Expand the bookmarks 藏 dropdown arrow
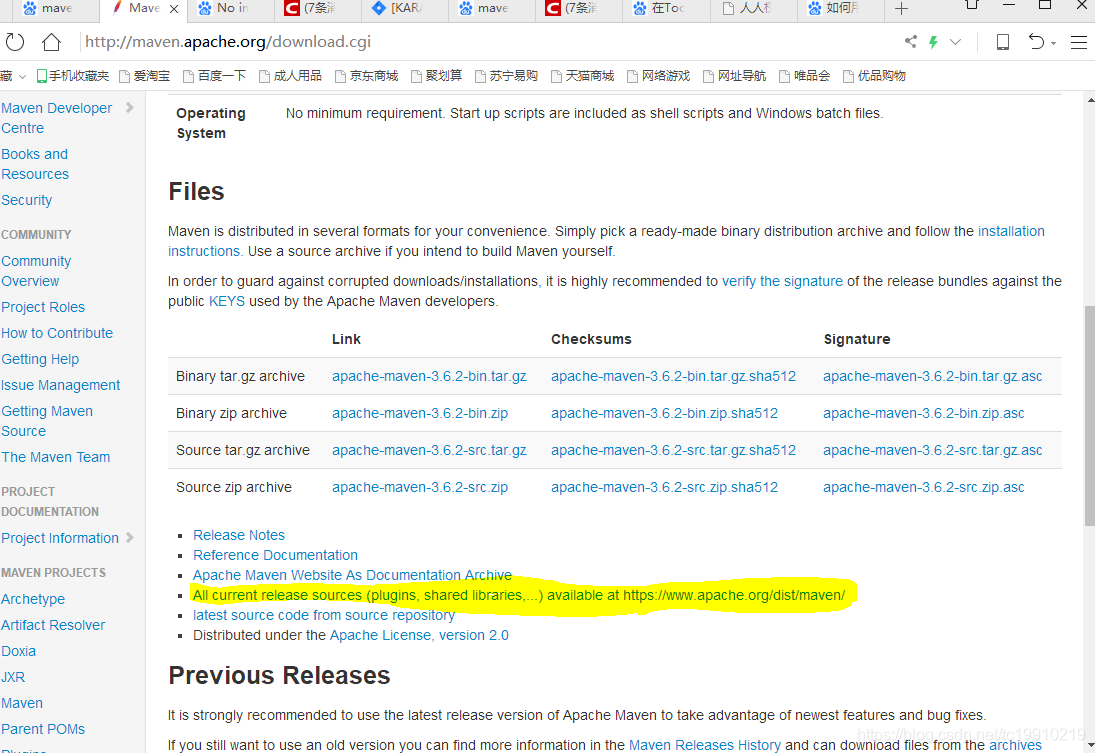This screenshot has width=1095, height=753. pos(22,76)
